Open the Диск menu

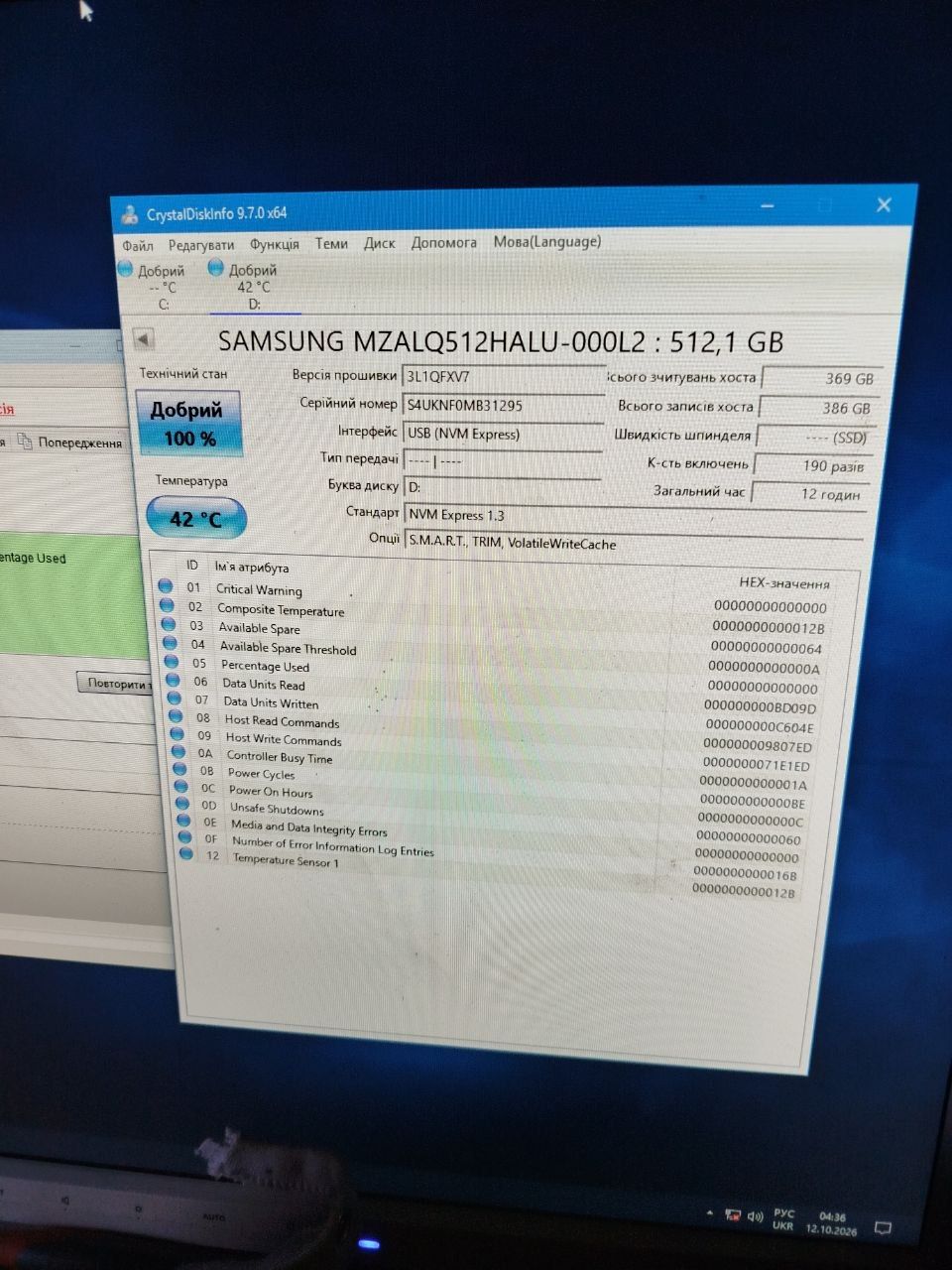380,242
